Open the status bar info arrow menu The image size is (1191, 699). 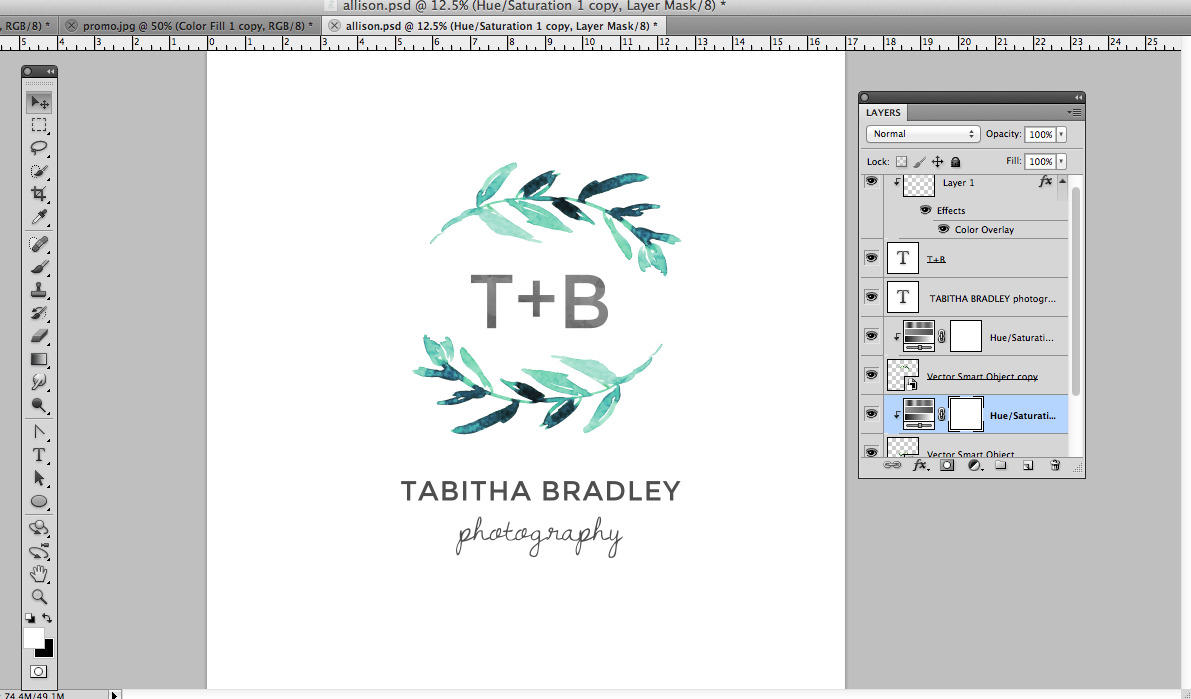click(114, 694)
